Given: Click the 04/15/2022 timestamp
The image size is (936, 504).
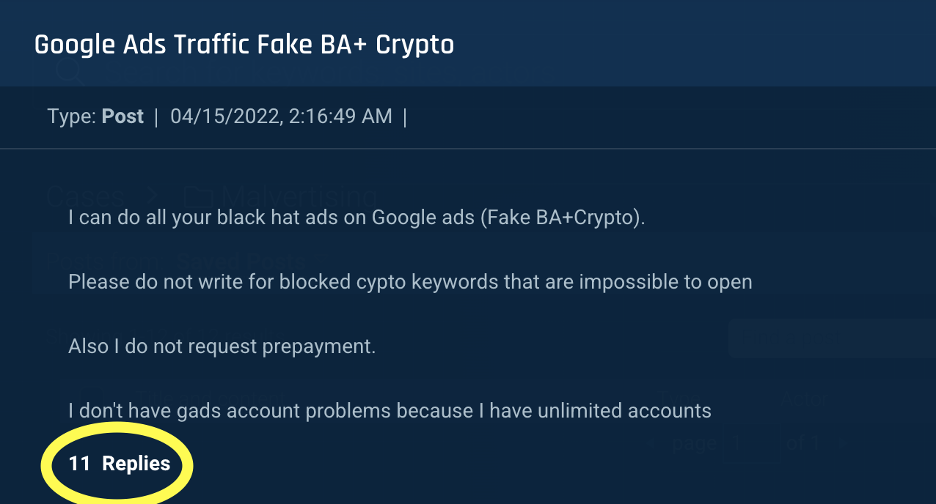Looking at the screenshot, I should point(281,116).
